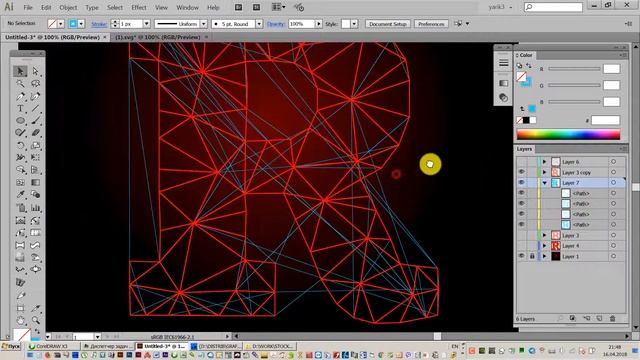Screen dimensions: 640x360
Task: Show Layer 6 via visibility box
Action: click(522, 162)
